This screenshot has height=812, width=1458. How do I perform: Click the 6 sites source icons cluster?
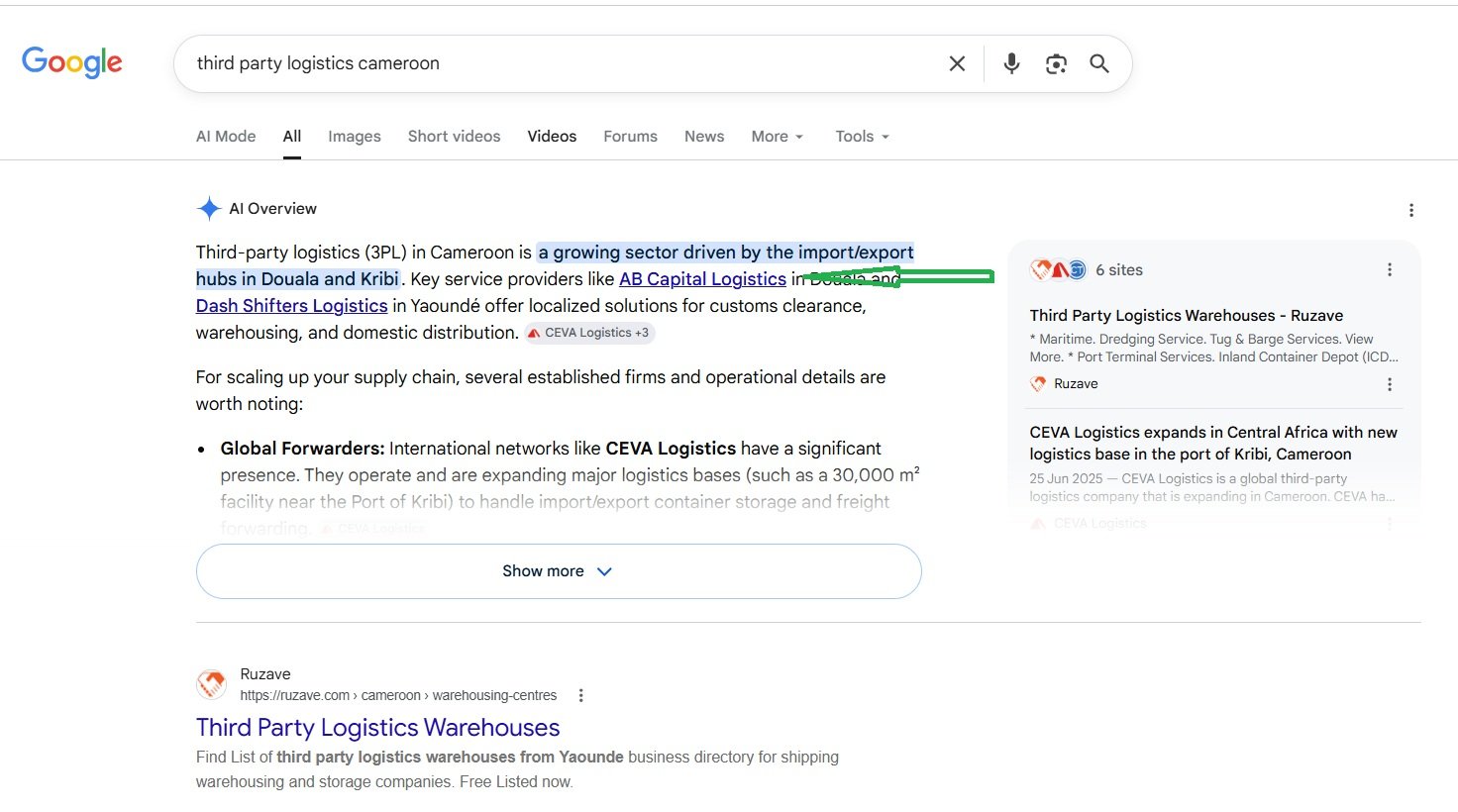1059,269
